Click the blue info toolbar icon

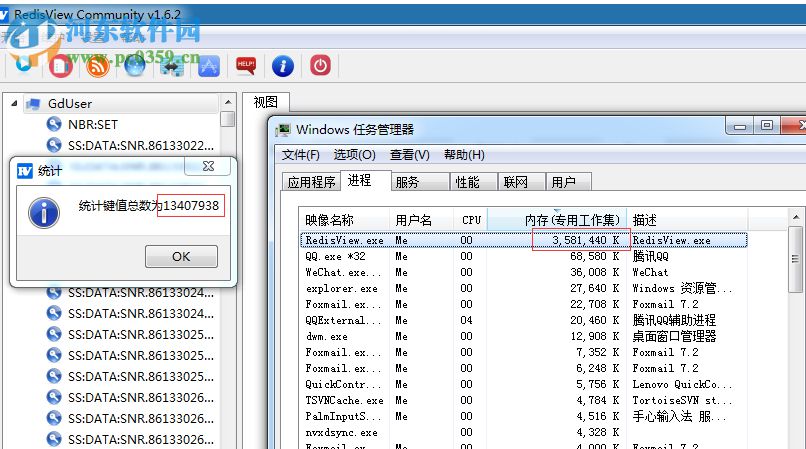coord(283,66)
